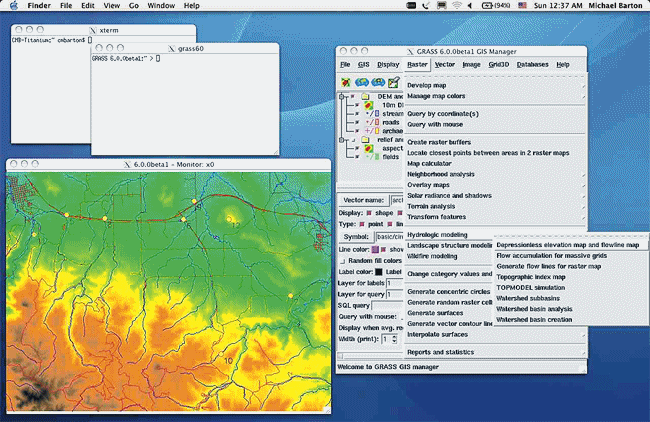Click the third blue globe toolbar icon

pyautogui.click(x=378, y=82)
